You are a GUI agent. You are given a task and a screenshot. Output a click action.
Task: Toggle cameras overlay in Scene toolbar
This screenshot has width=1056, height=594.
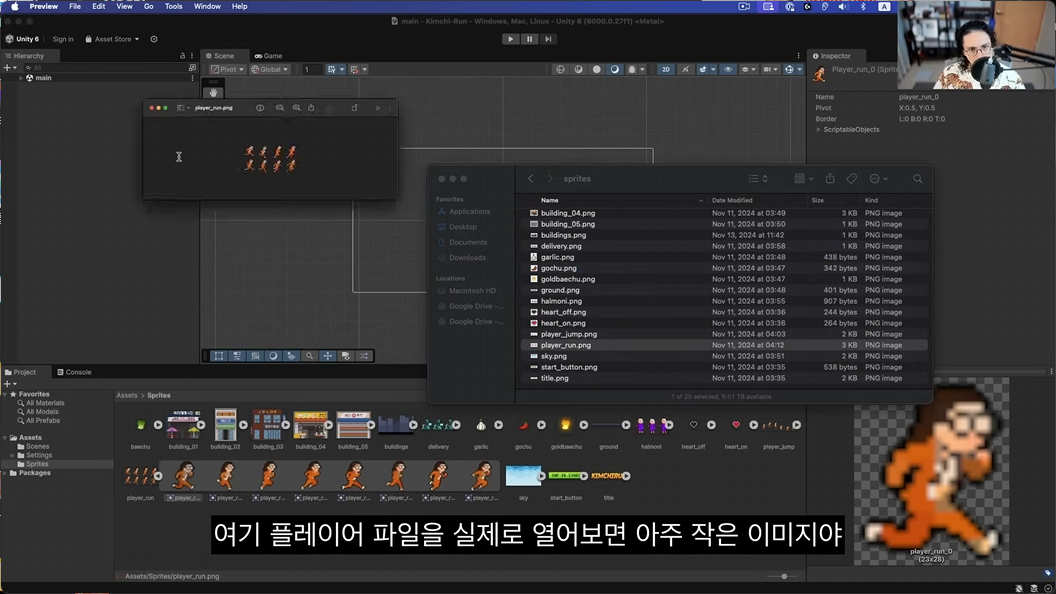346,356
